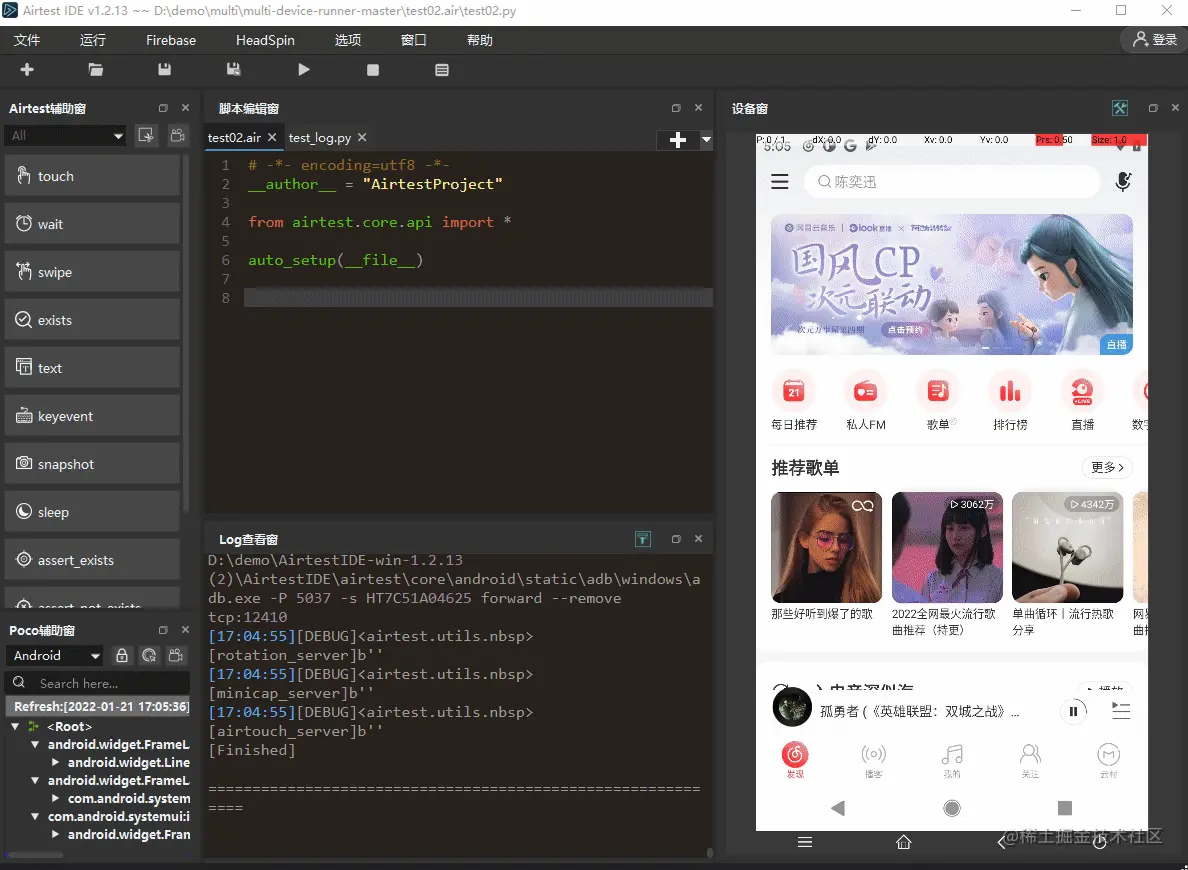This screenshot has height=870, width=1188.
Task: Tap the Android back triangle on device
Action: point(837,808)
